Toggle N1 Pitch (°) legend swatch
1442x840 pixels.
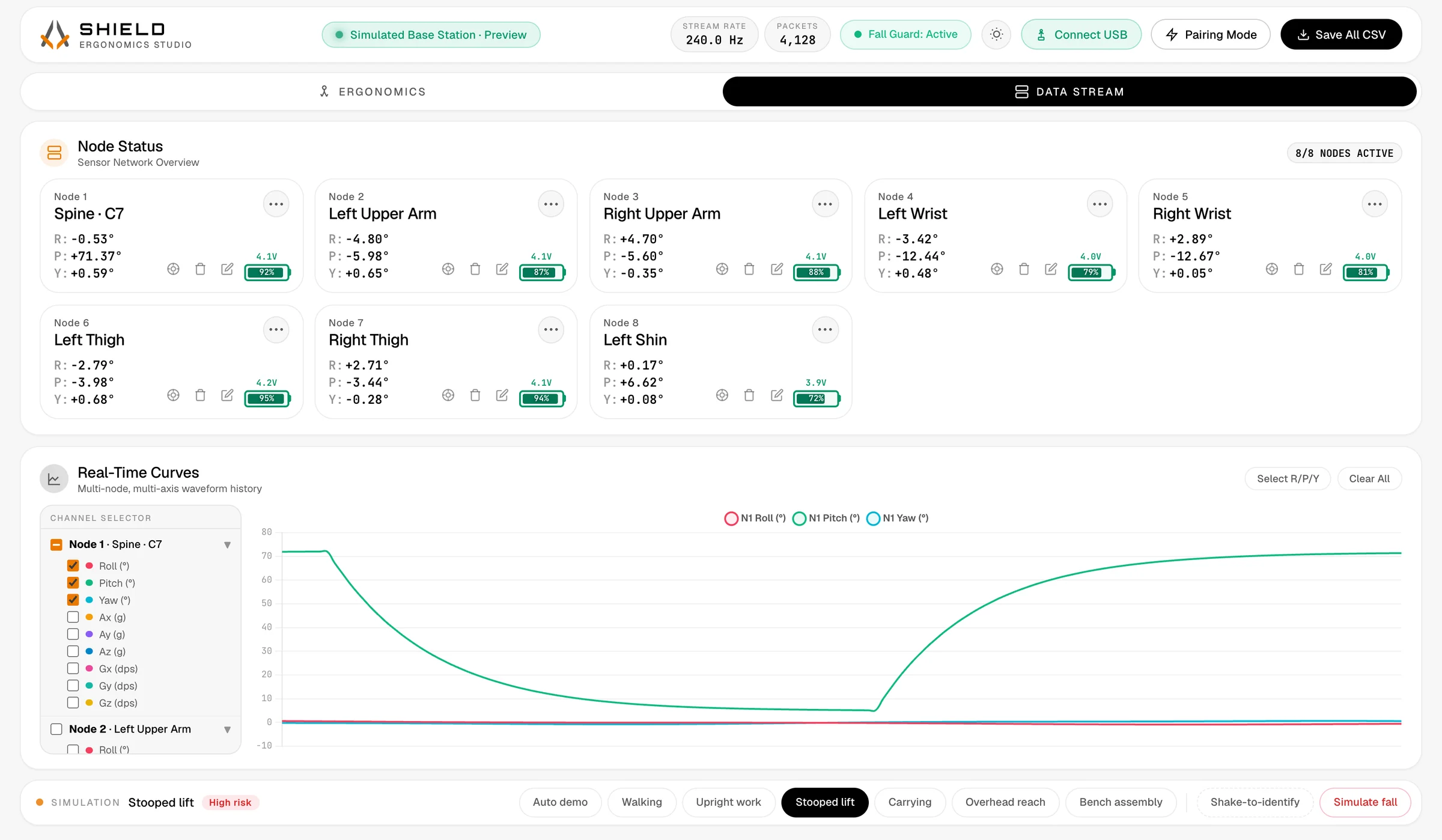pos(799,519)
